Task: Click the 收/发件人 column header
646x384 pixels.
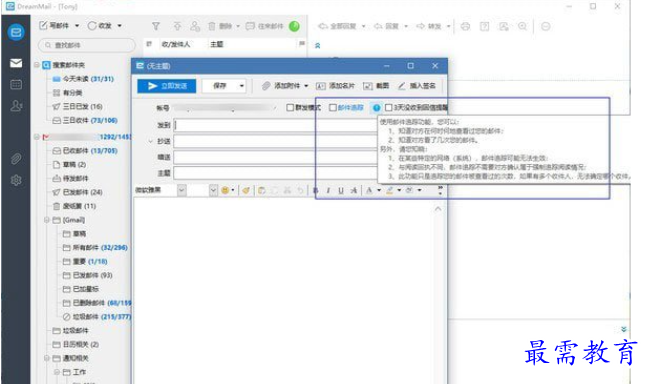Action: [176, 44]
